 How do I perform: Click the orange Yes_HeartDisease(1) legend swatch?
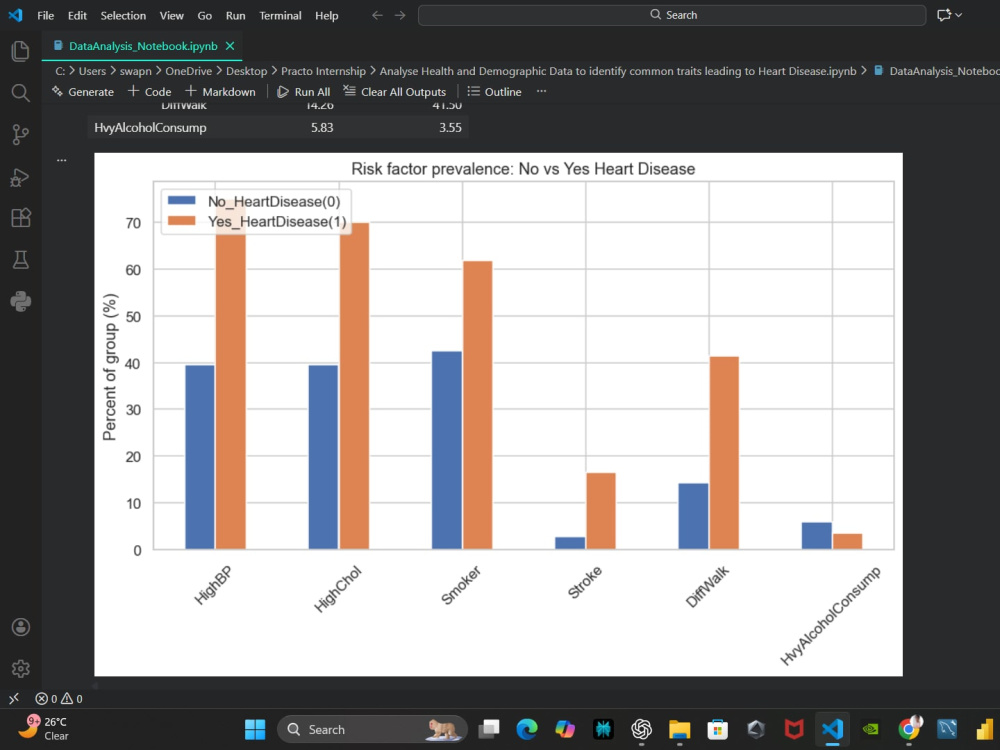click(181, 221)
